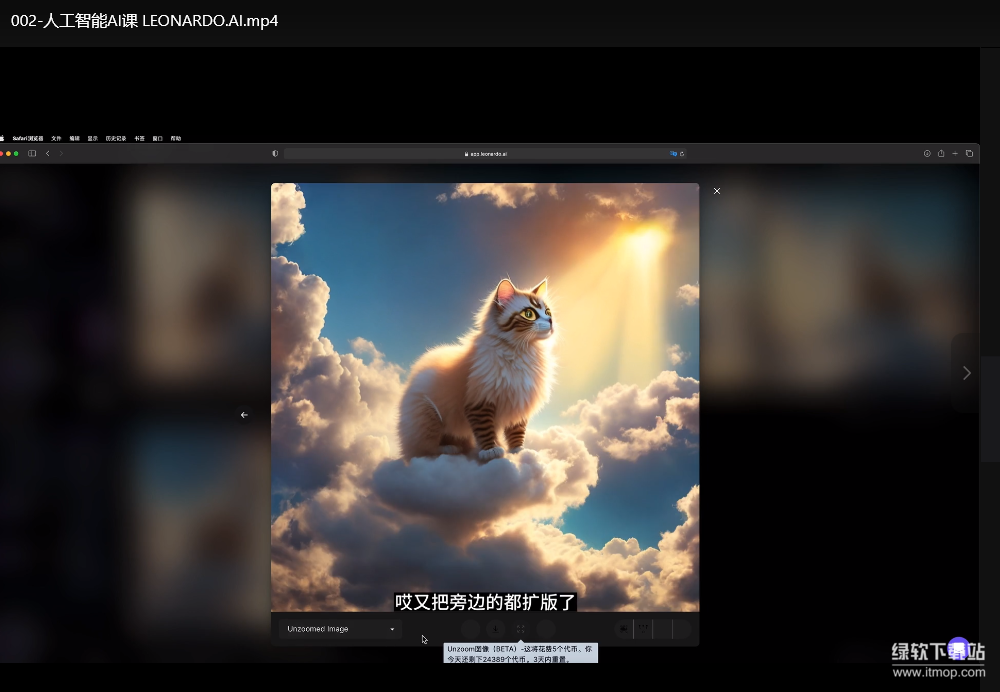
Task: Click the Safari forward arrow
Action: (x=61, y=153)
